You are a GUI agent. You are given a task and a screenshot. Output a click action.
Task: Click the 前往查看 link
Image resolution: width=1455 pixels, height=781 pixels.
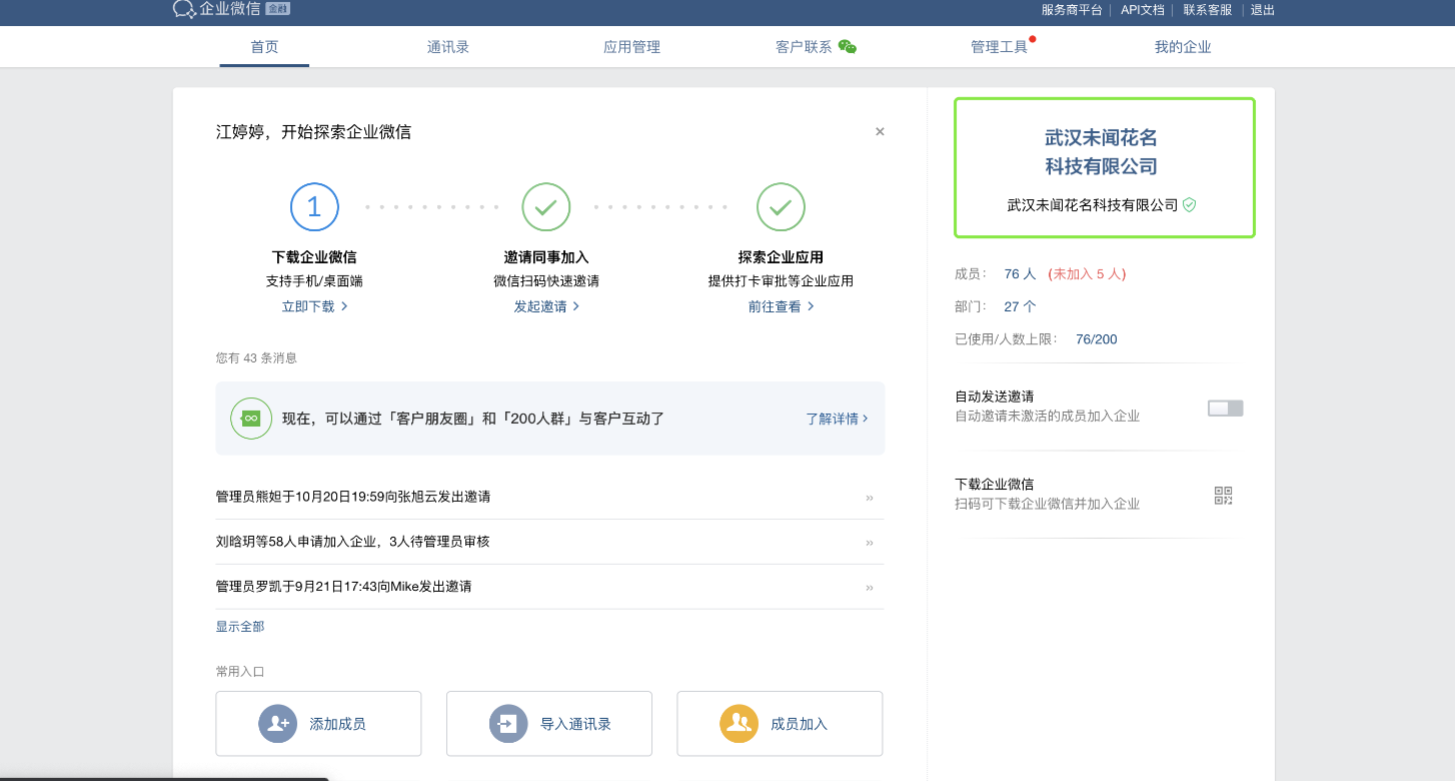click(x=774, y=306)
